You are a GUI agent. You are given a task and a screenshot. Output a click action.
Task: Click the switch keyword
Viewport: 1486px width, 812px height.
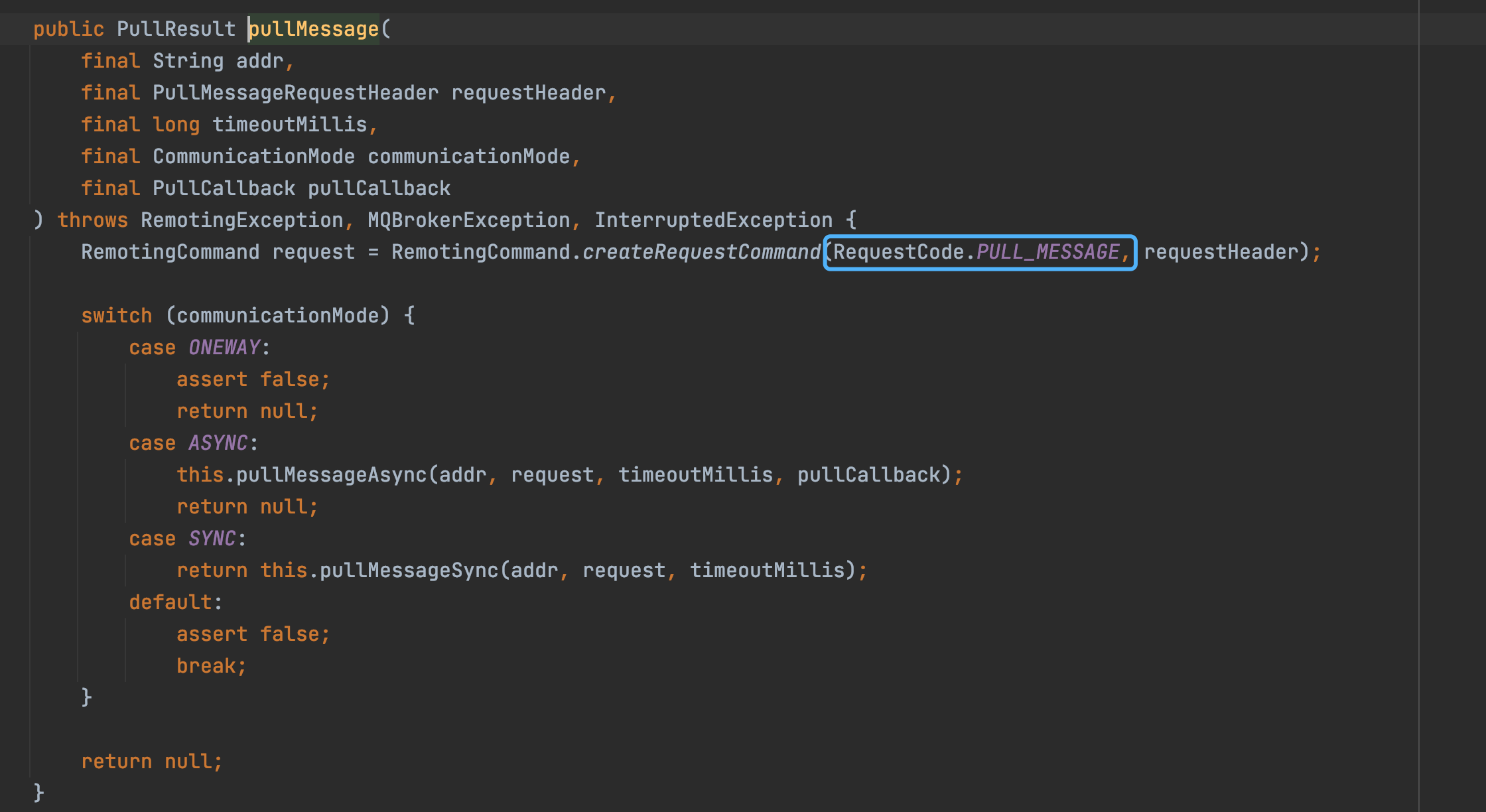point(117,316)
